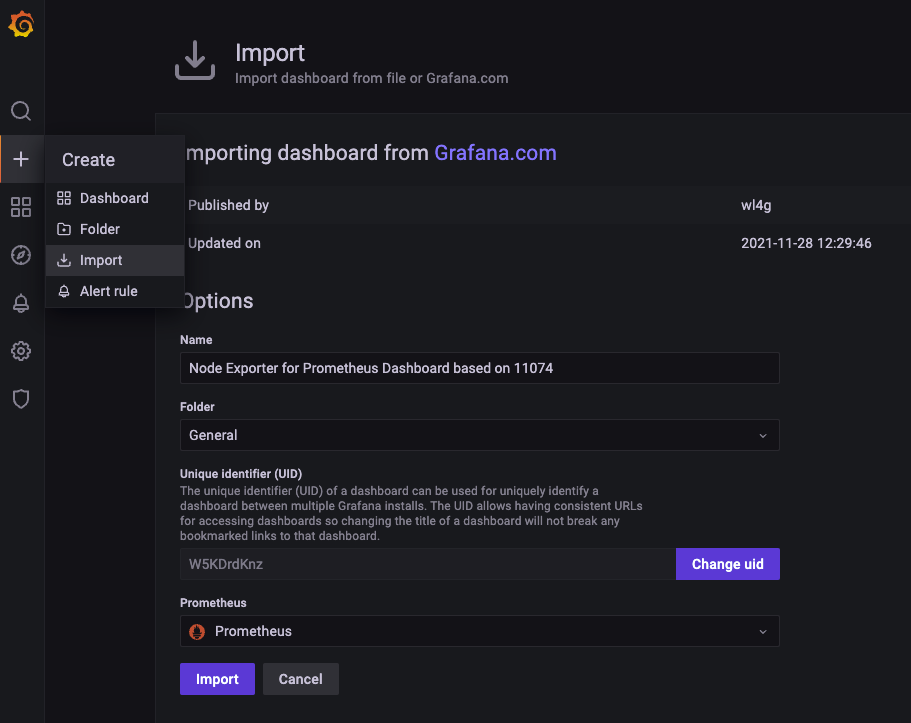
Task: Cancel the dashboard import
Action: pyautogui.click(x=300, y=679)
